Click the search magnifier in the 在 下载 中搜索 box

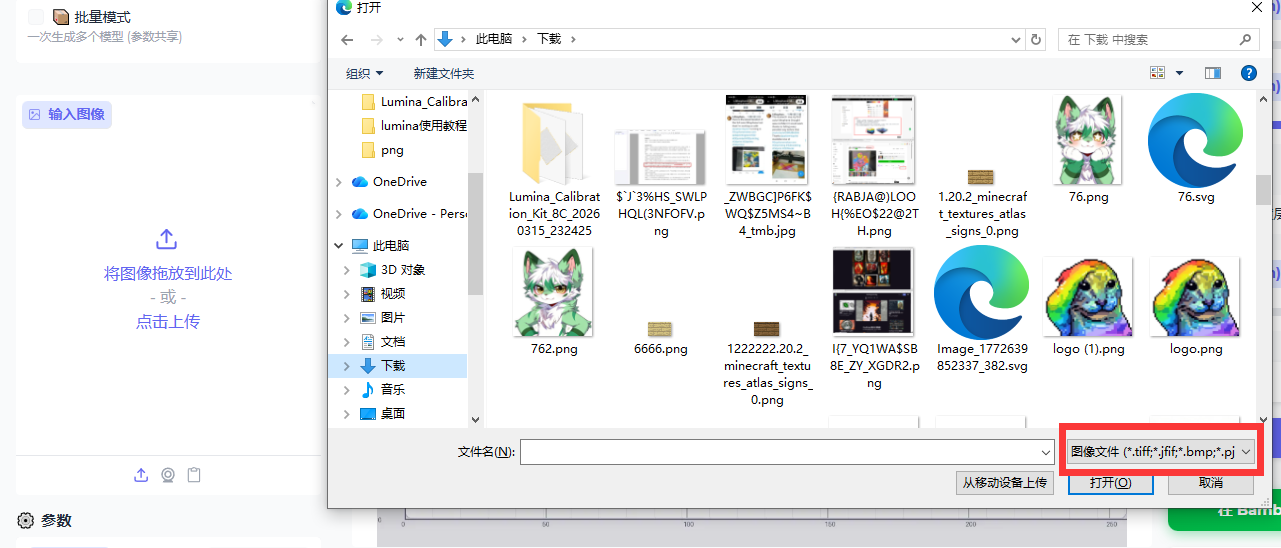pos(1245,39)
